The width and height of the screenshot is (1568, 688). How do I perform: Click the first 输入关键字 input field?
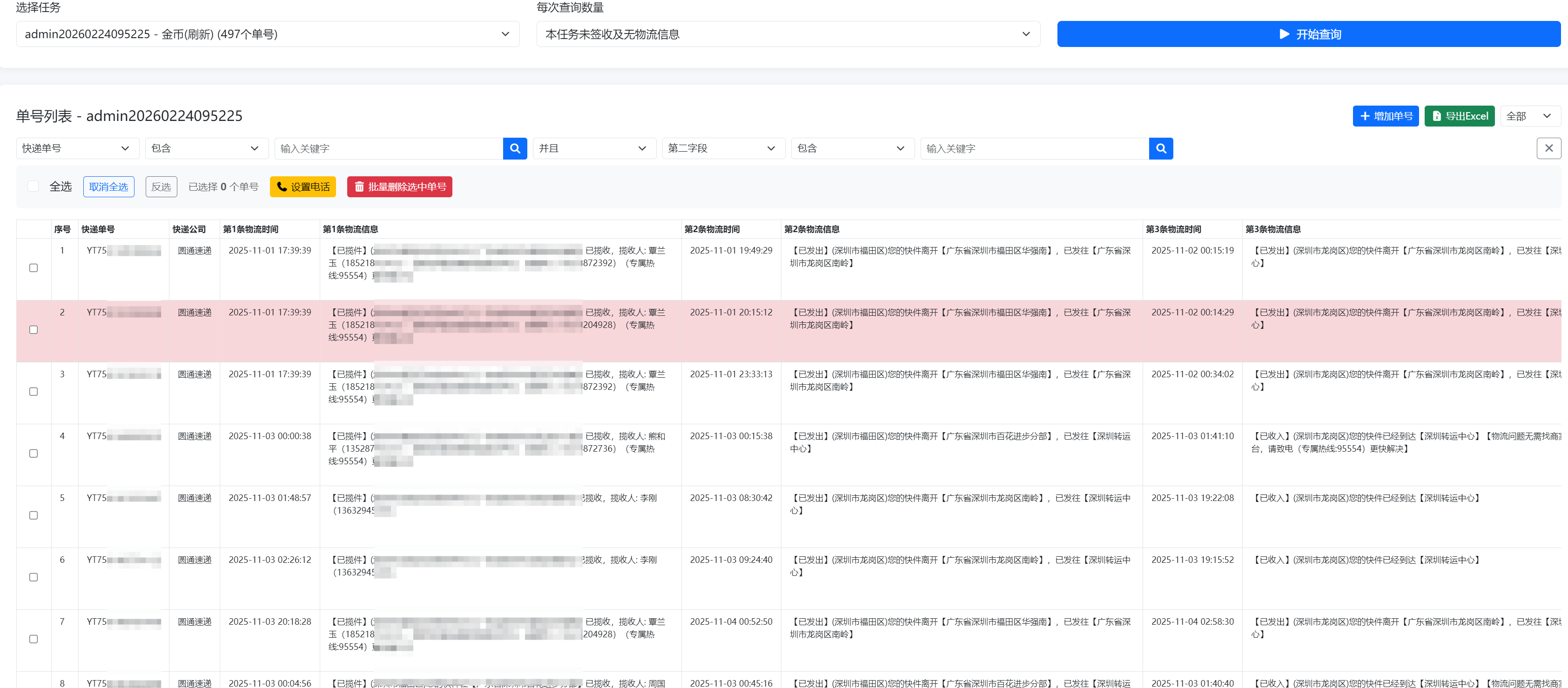coord(388,148)
